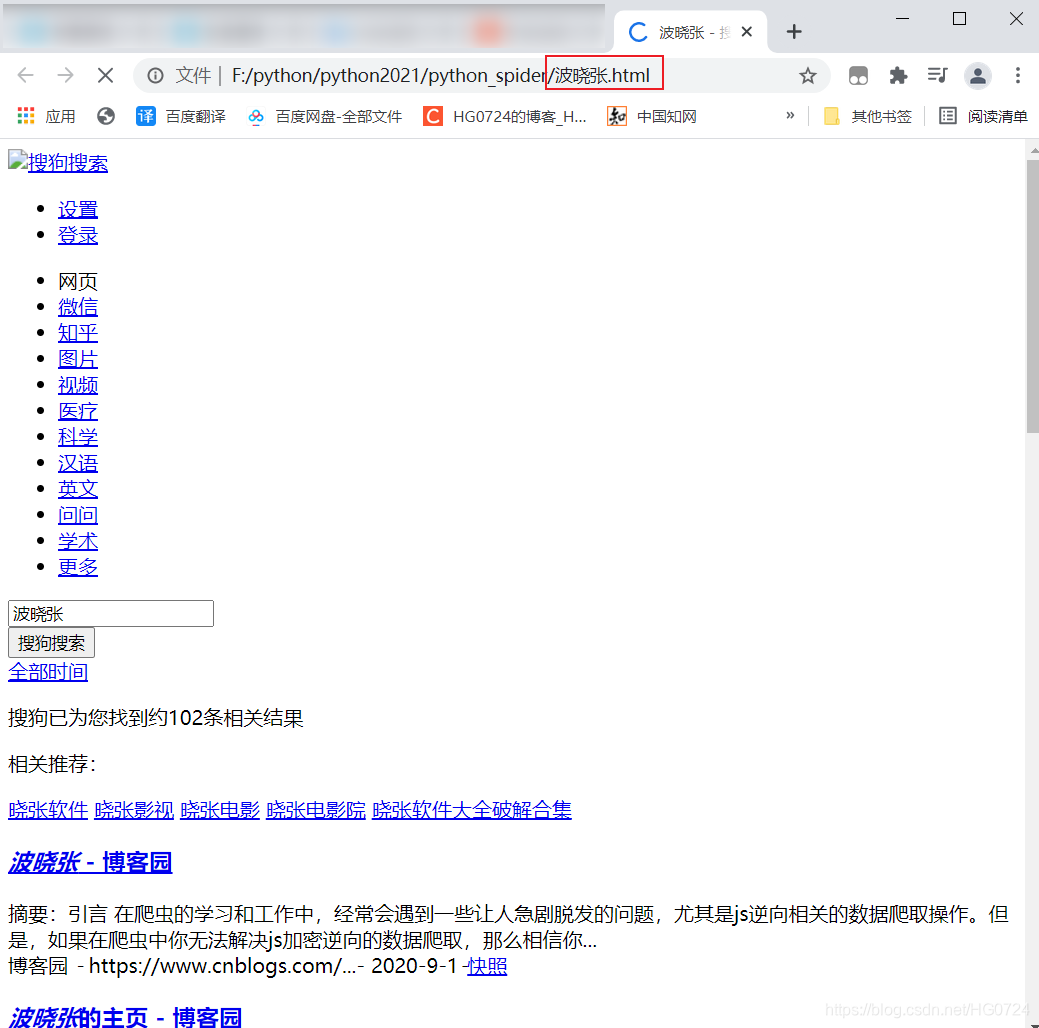
Task: Expand the bookmarks overflow chevron
Action: point(790,115)
